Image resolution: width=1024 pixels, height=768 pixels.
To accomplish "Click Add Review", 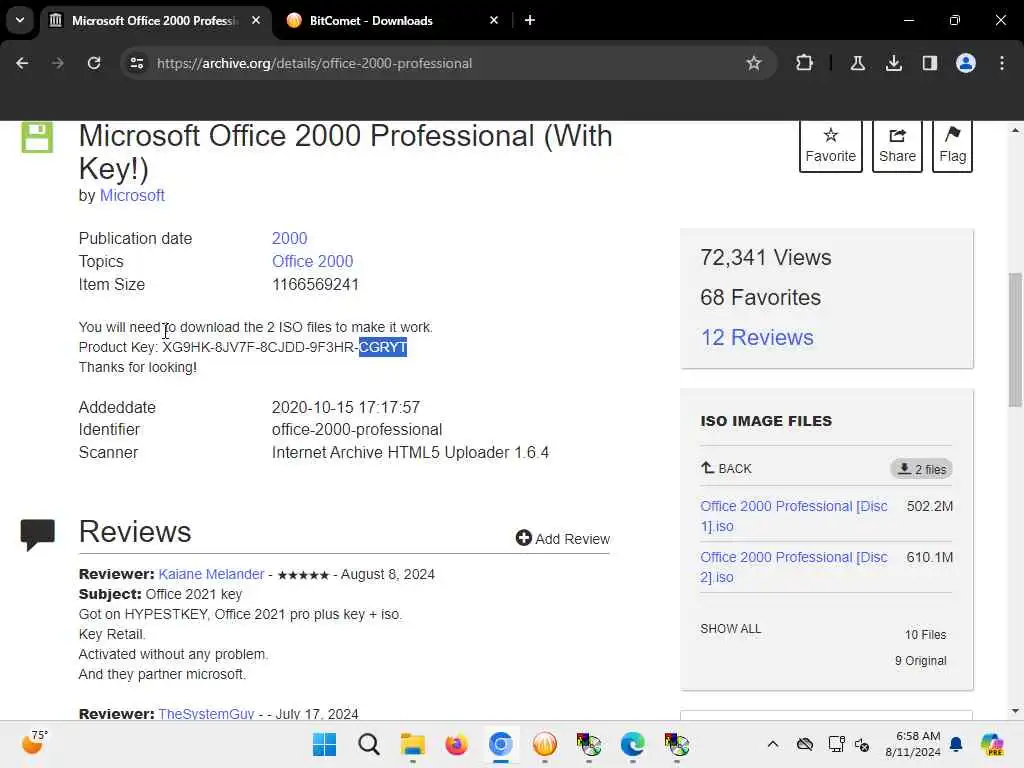I will (x=562, y=538).
